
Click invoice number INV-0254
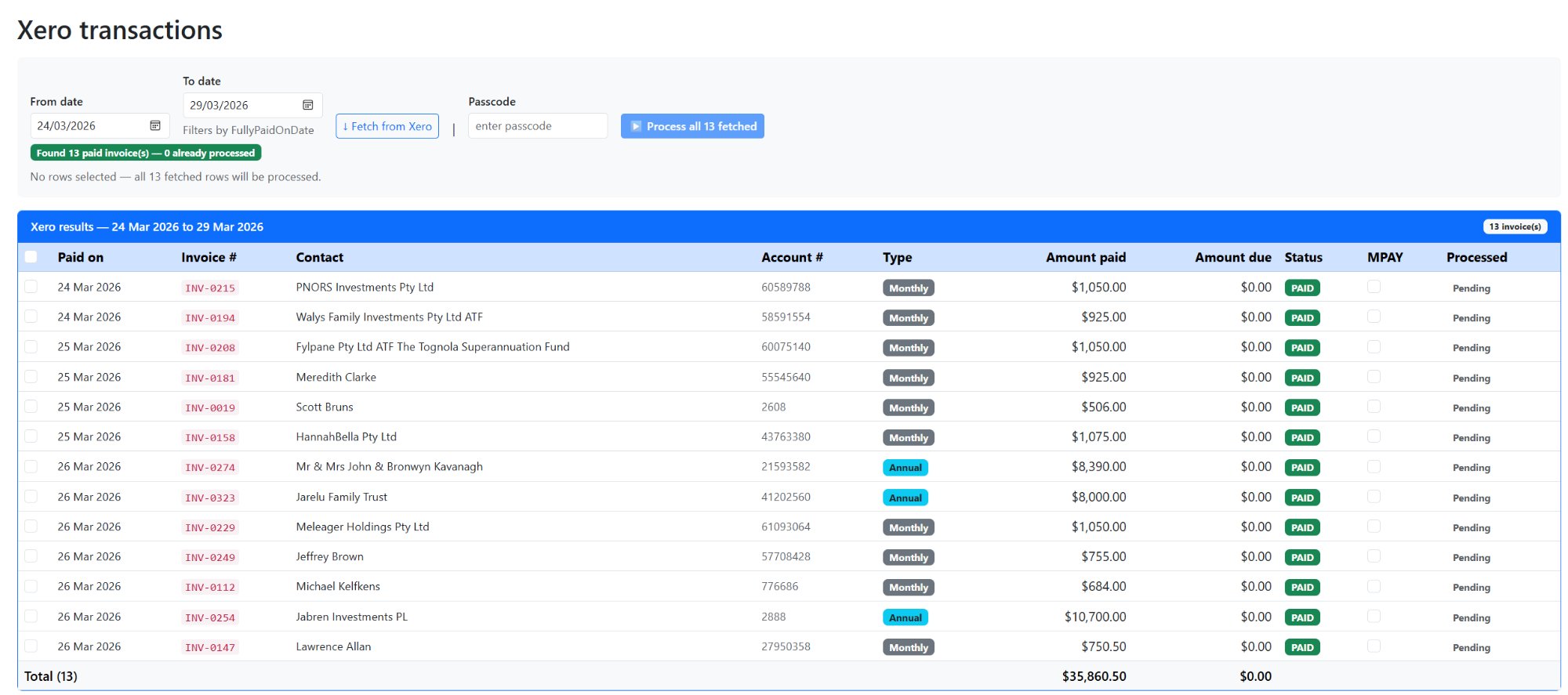pos(210,617)
